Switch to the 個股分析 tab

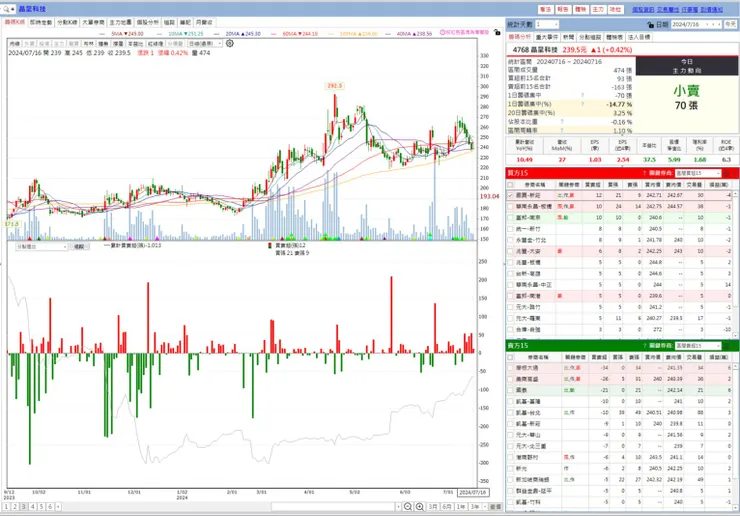147,22
